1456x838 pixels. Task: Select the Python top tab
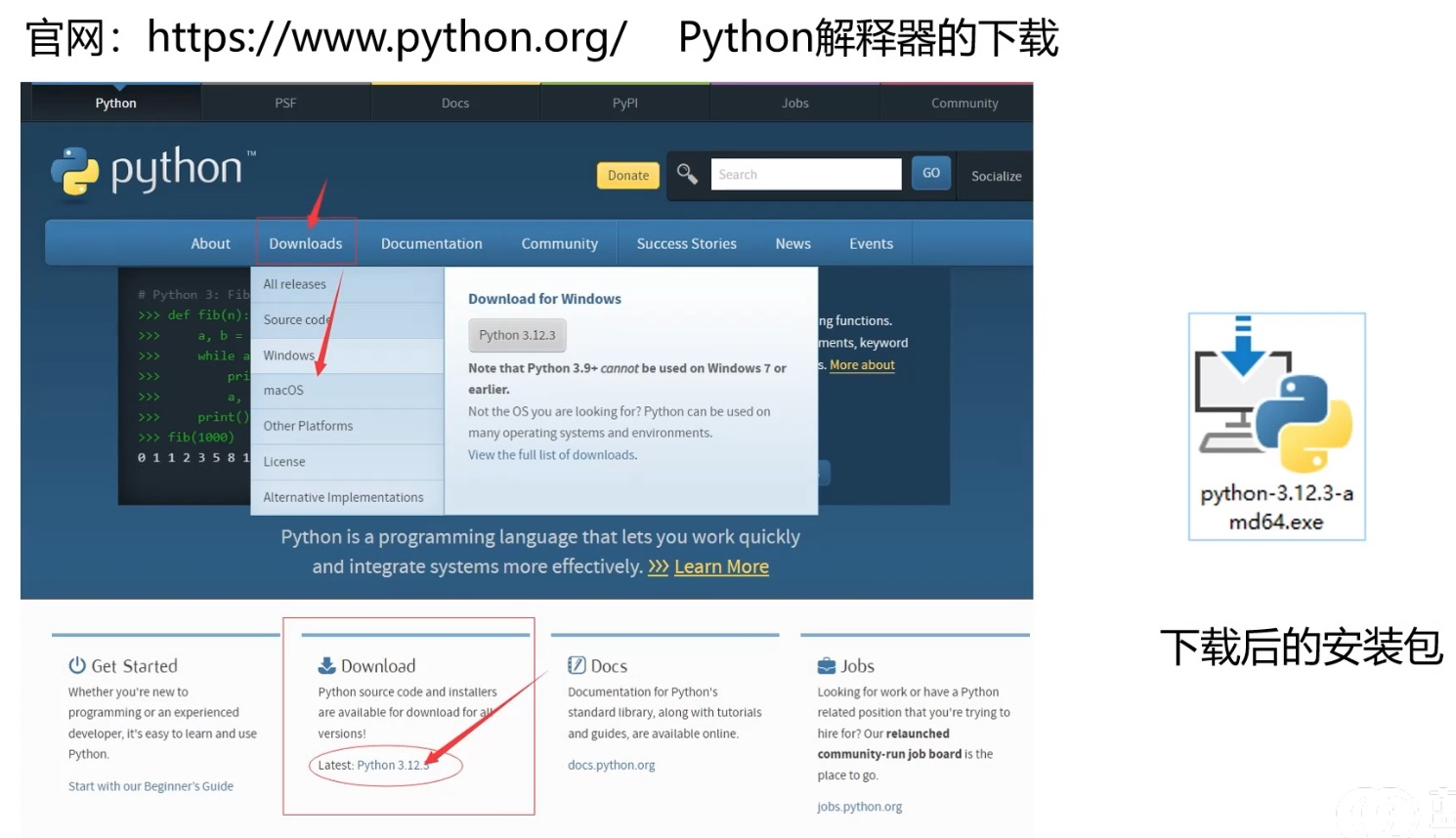click(x=115, y=103)
